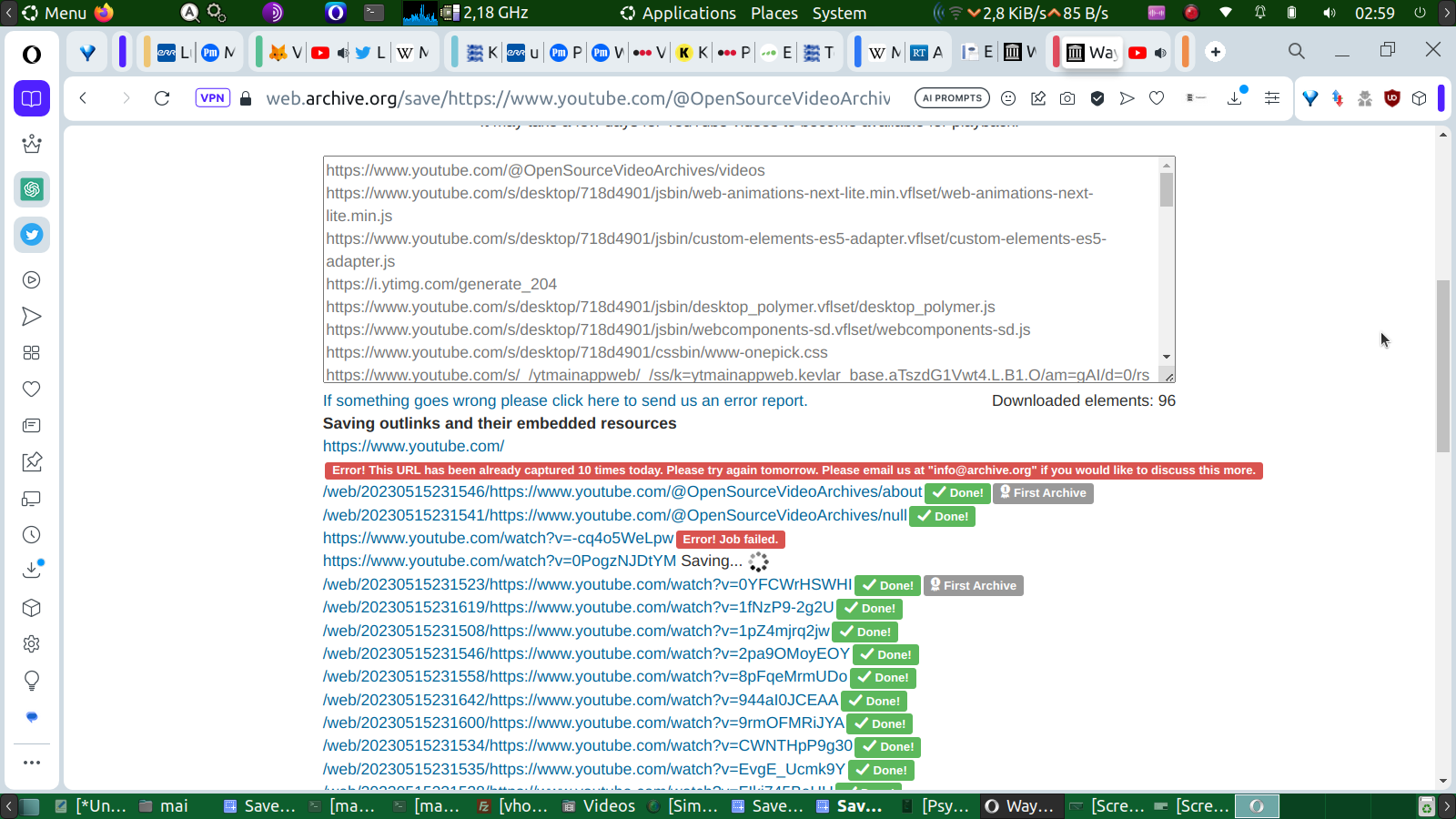
Task: Click the AI Prompts button
Action: tap(952, 98)
